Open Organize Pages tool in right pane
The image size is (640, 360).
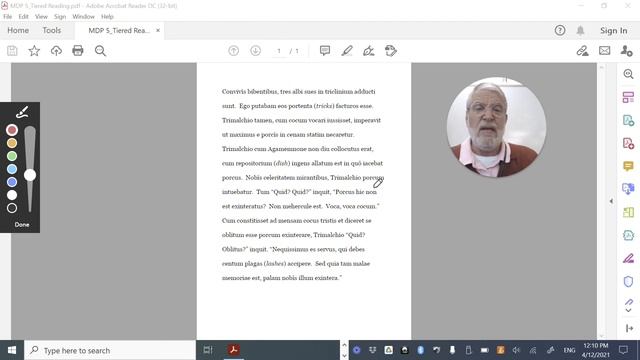point(629,97)
